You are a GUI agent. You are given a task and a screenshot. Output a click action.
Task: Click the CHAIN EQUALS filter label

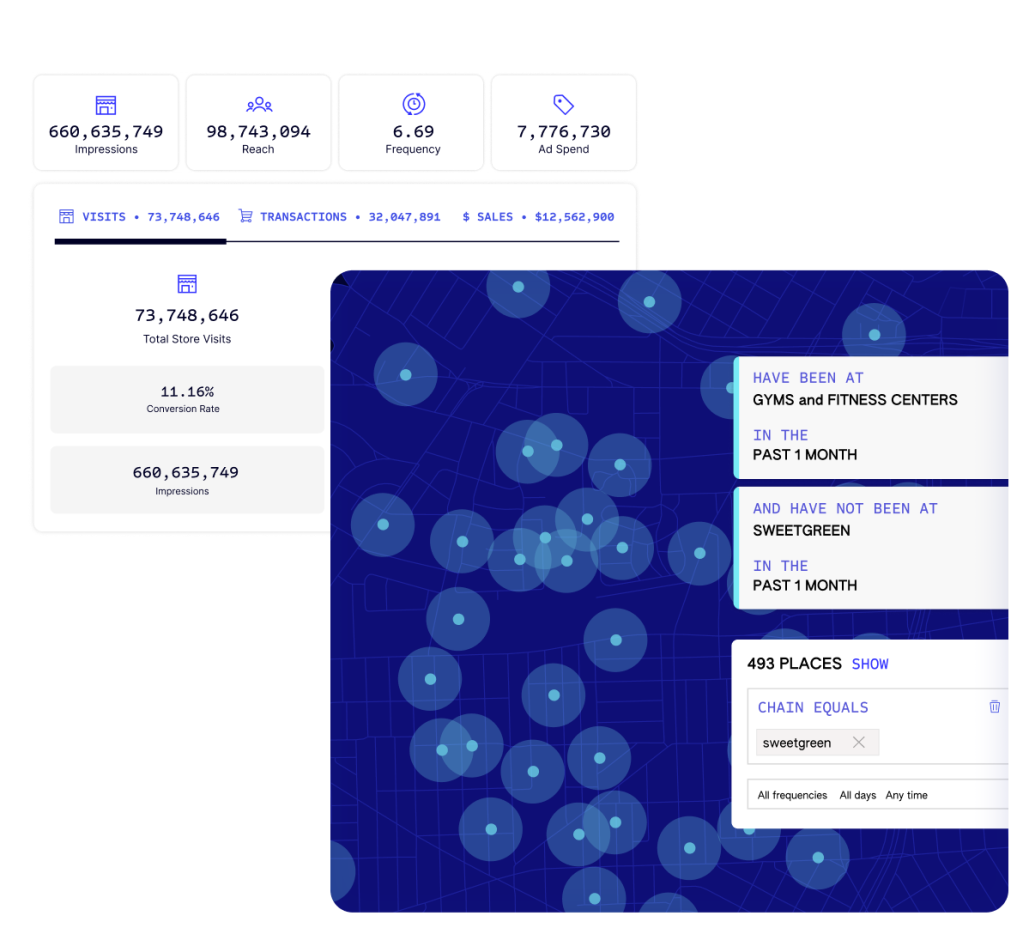point(813,707)
